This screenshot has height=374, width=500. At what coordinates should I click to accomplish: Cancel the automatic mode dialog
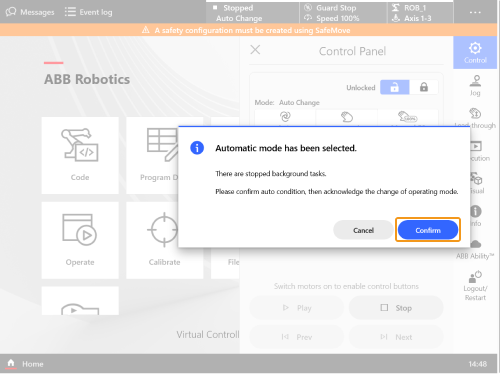pos(363,230)
